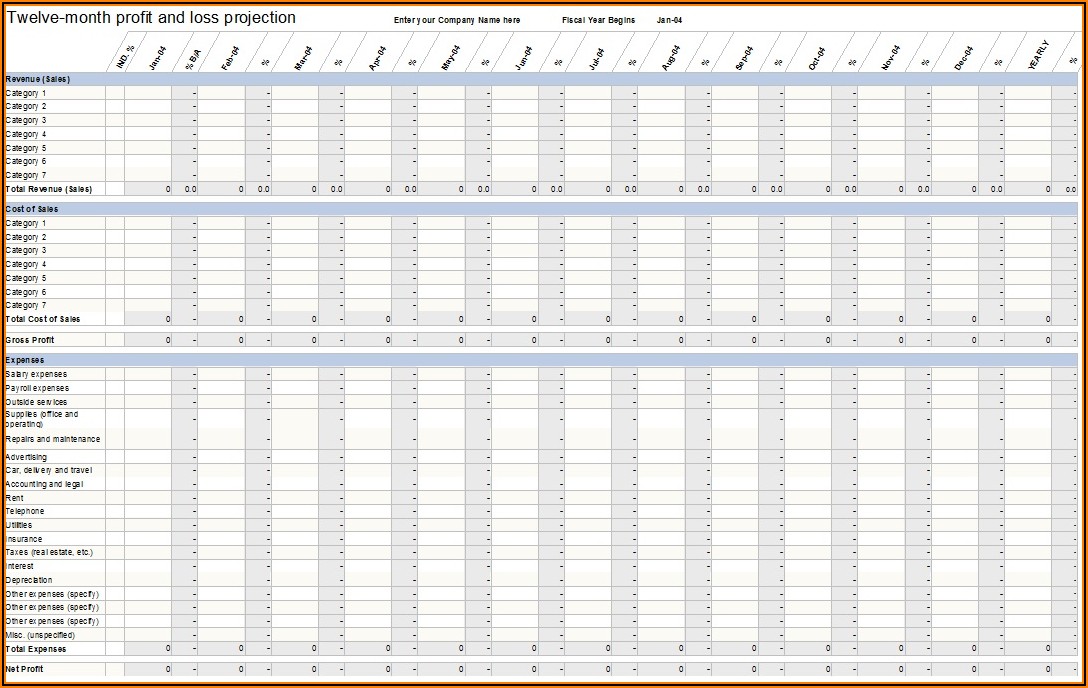Click the Depreciation row label

29,580
